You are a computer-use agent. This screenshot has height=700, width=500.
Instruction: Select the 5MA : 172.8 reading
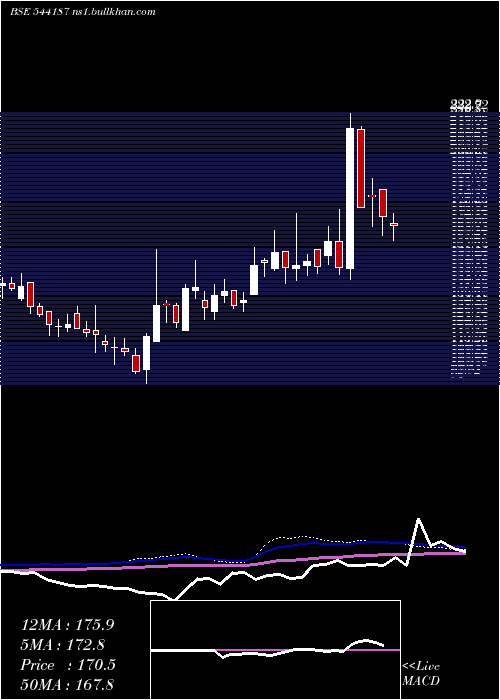click(64, 645)
